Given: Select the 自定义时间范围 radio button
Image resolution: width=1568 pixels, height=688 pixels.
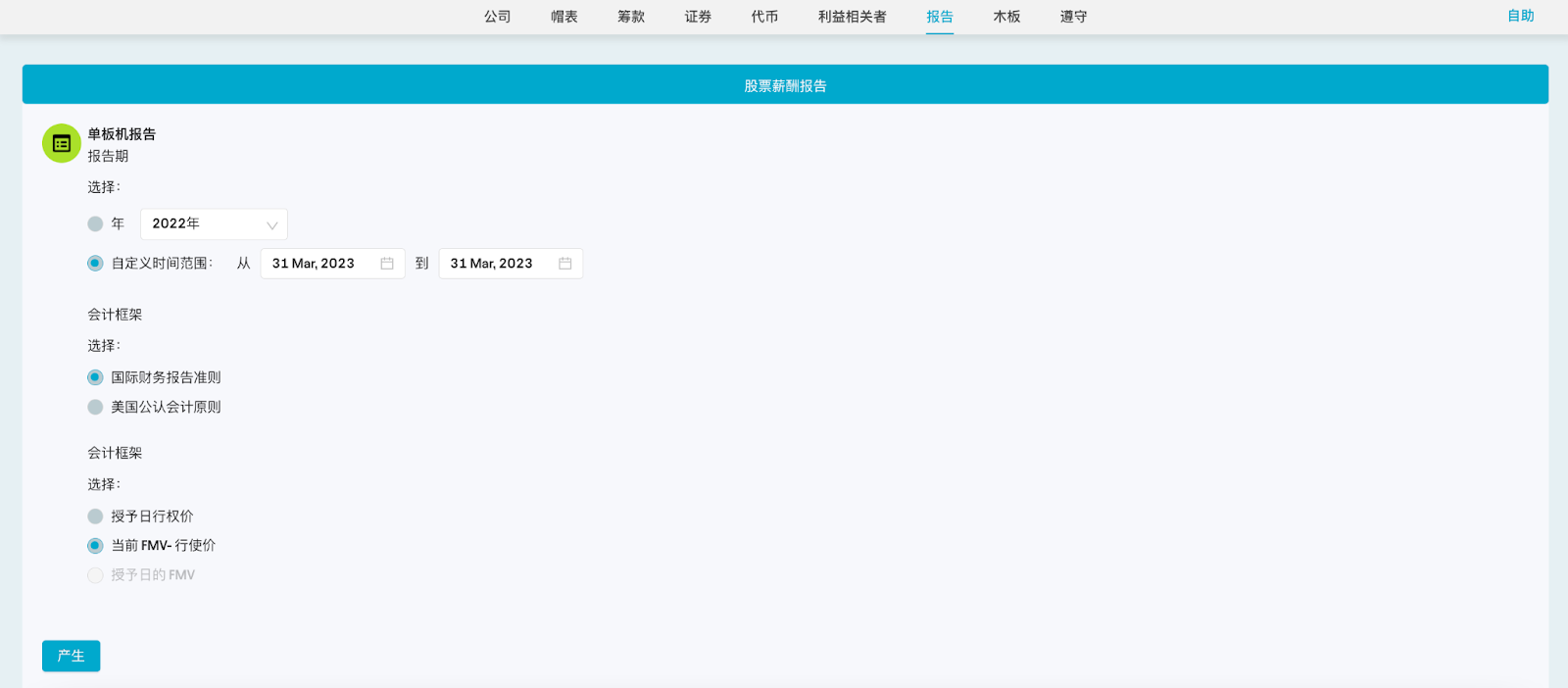Looking at the screenshot, I should [95, 263].
